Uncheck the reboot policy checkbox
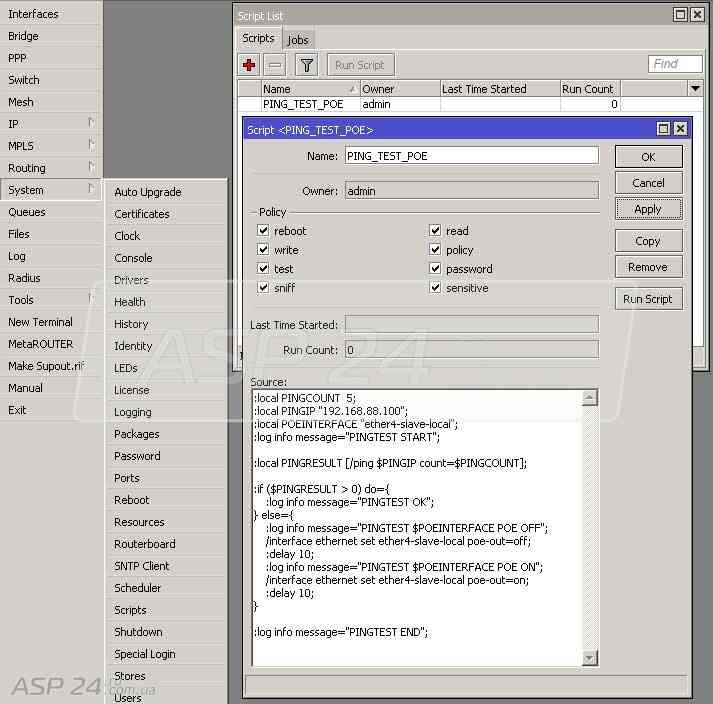 (x=263, y=231)
